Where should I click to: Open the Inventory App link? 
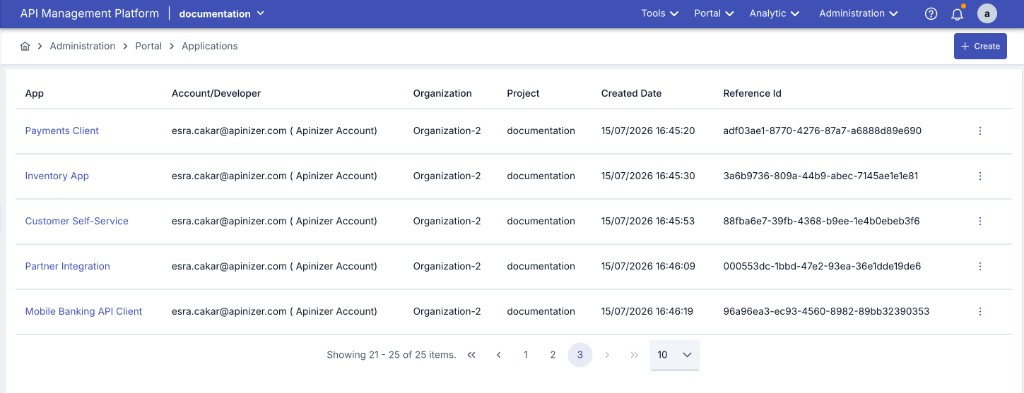(x=57, y=176)
